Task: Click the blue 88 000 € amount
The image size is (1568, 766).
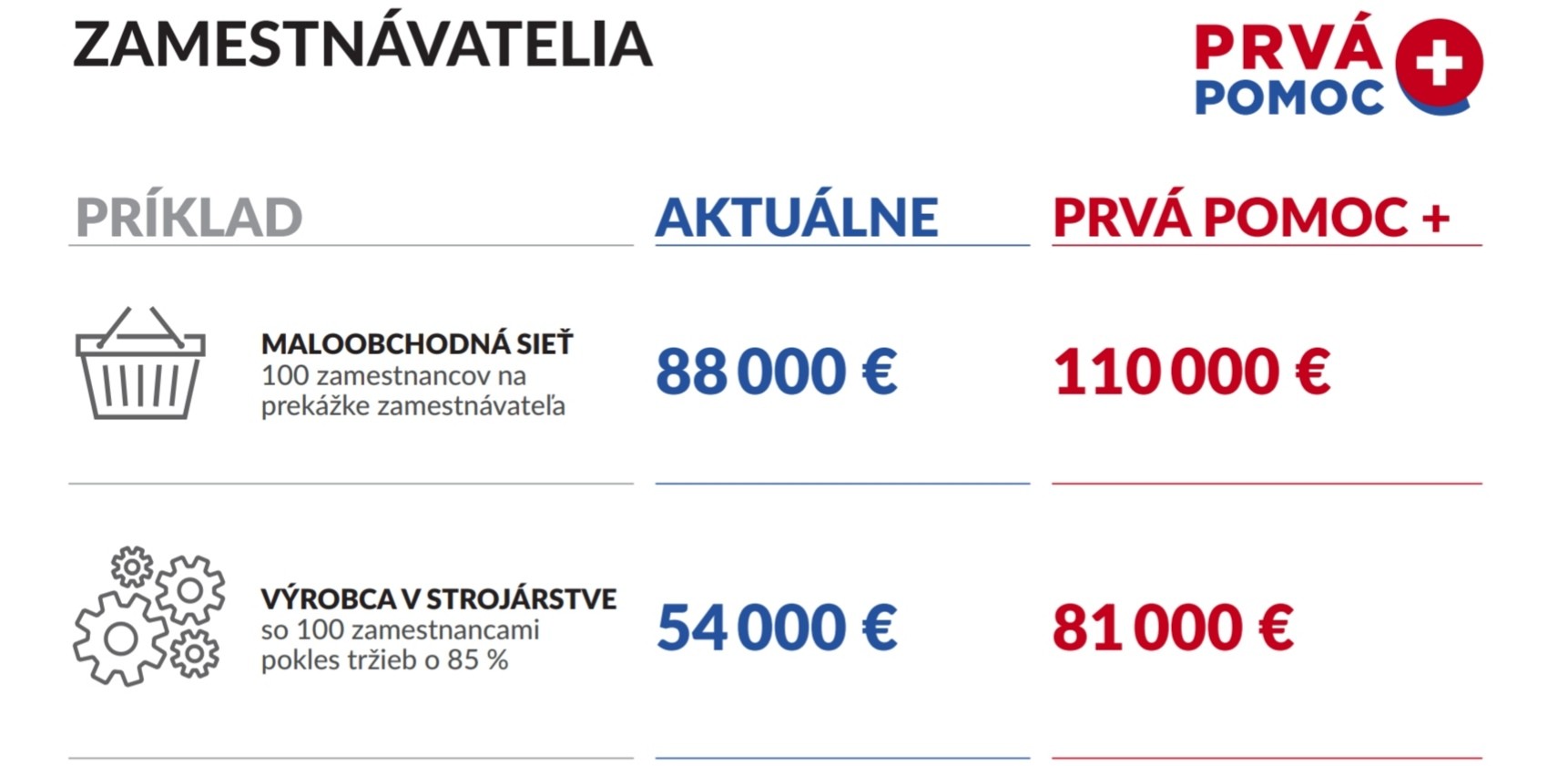Action: pyautogui.click(x=776, y=372)
